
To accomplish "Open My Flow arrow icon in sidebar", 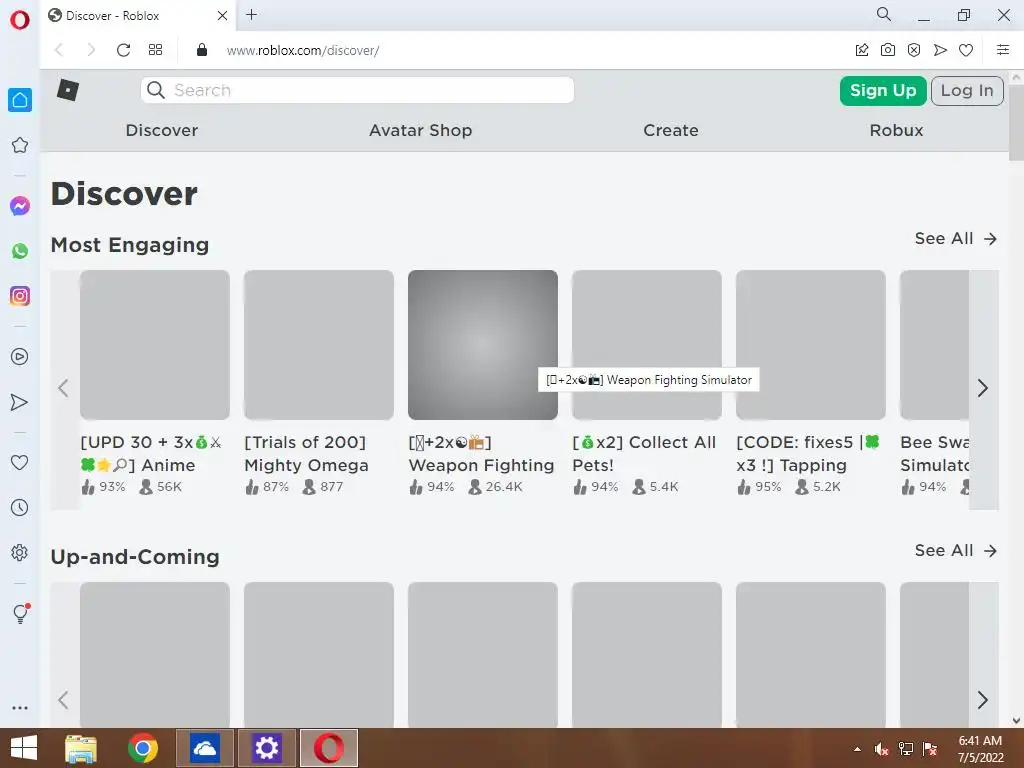I will coord(20,402).
